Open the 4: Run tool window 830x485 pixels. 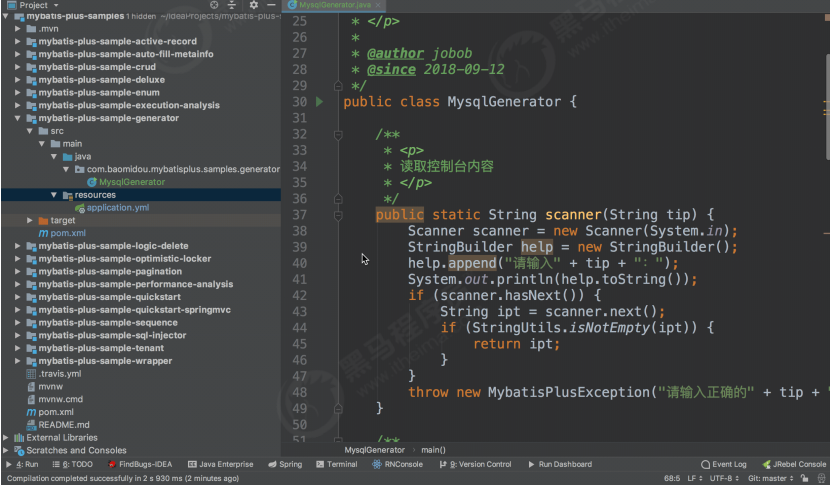[x=22, y=464]
